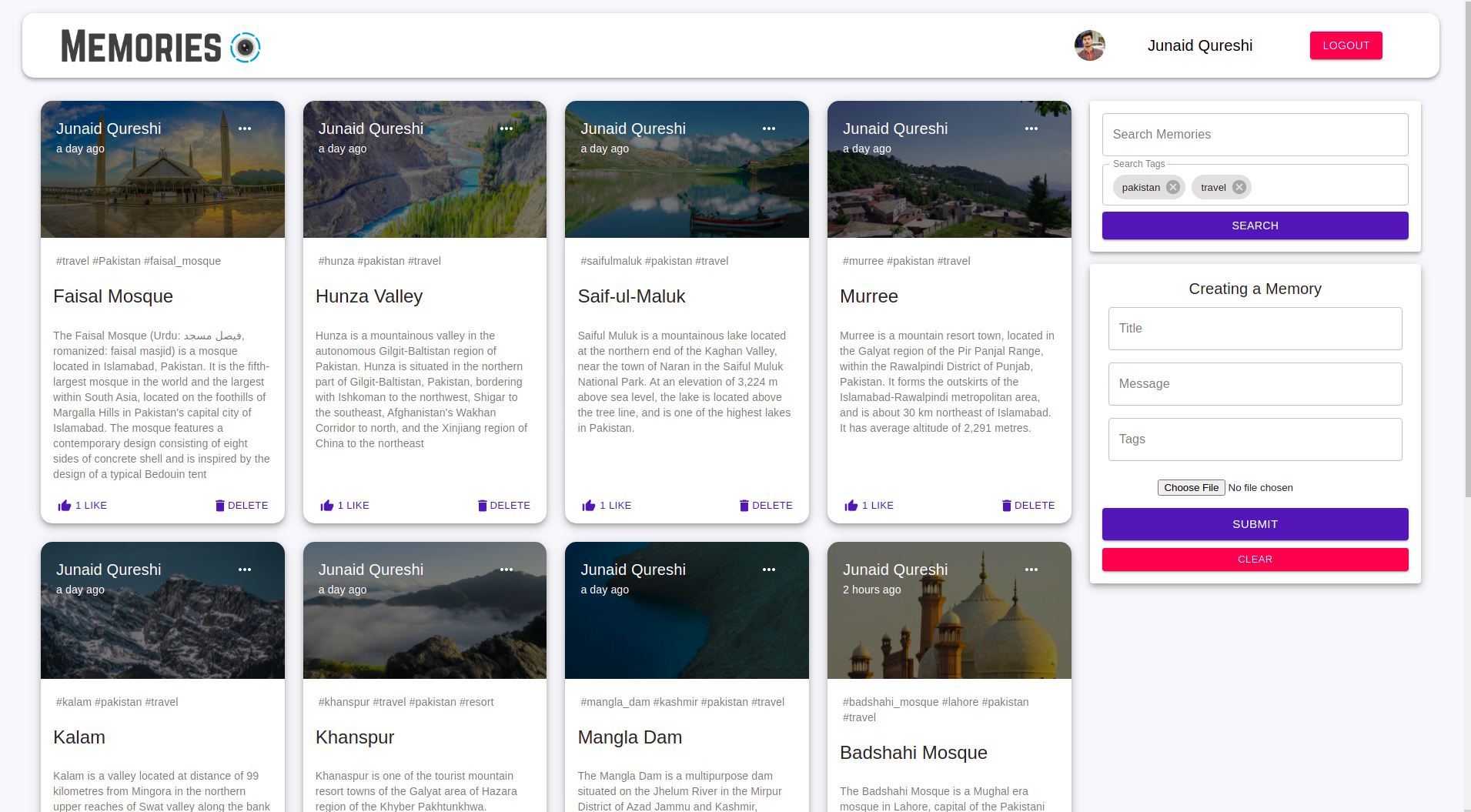Screen dimensions: 1471x812
Task: Click the '#khanspur #travel #pakistan #resort' tags
Action: 406,702
